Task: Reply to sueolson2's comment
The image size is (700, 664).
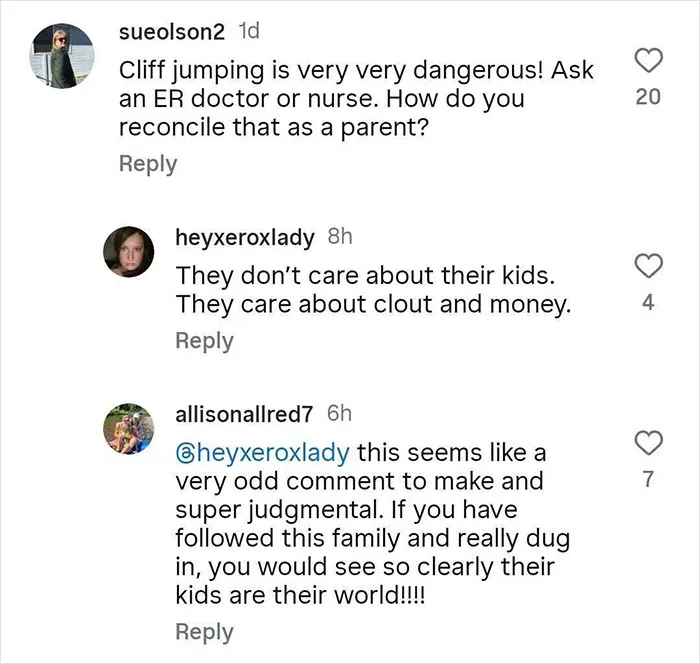Action: 148,164
